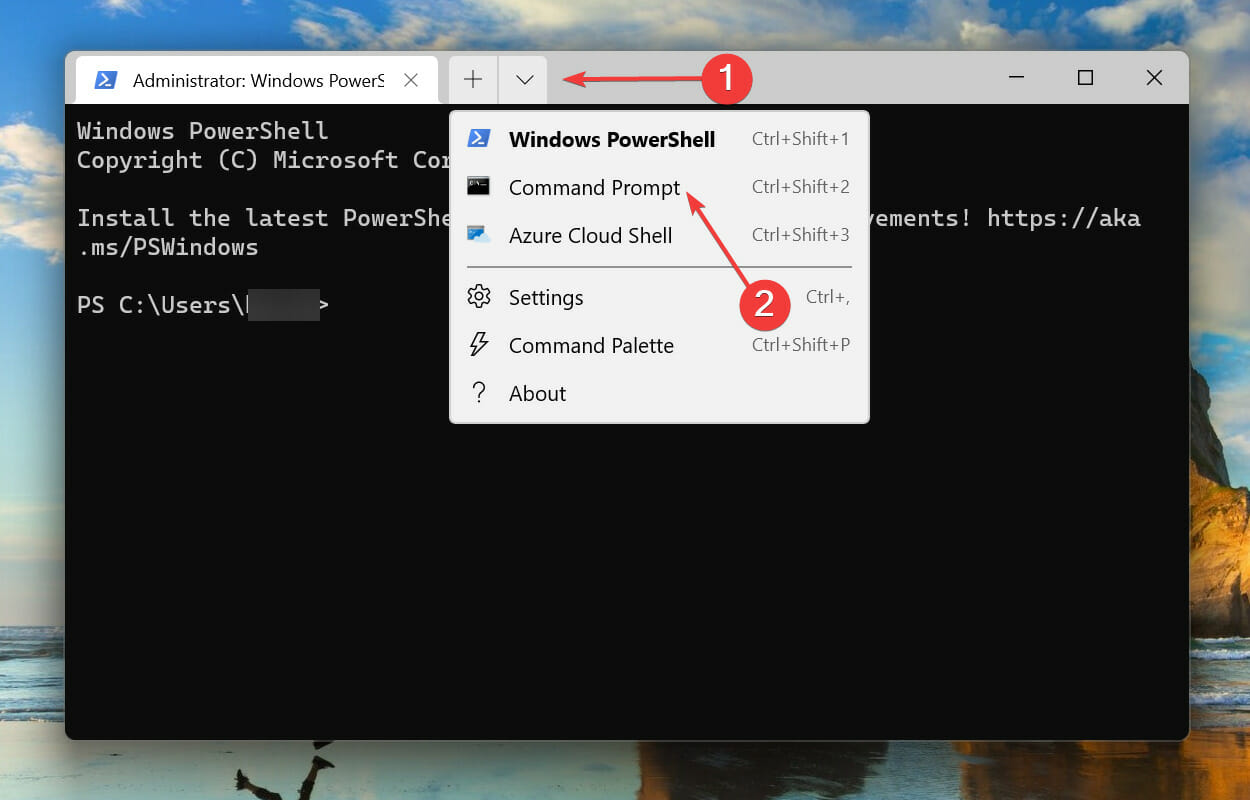
Task: Select the Administrator: Windows PowerShell tab
Action: pyautogui.click(x=257, y=80)
